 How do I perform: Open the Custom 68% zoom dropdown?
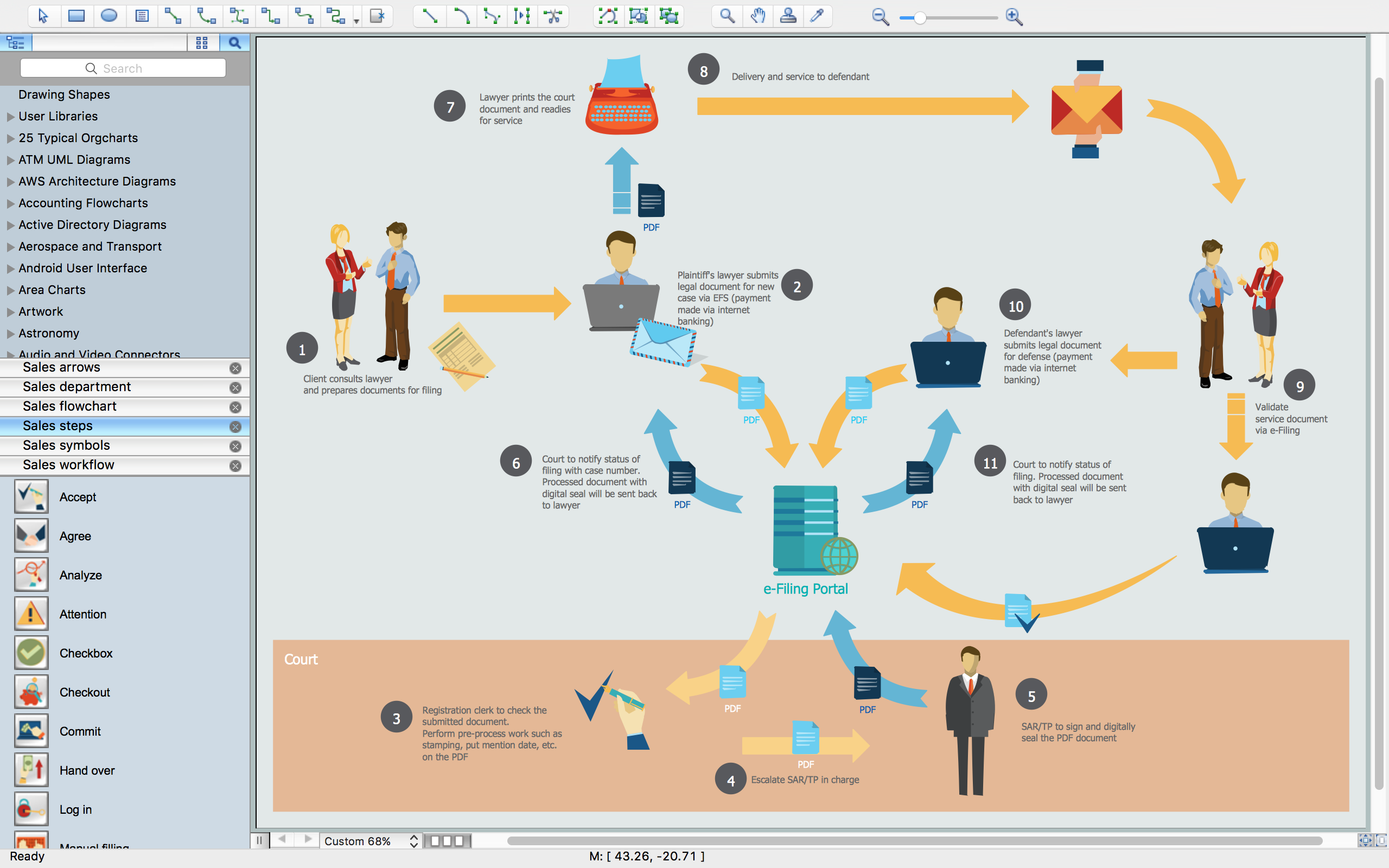tap(416, 839)
